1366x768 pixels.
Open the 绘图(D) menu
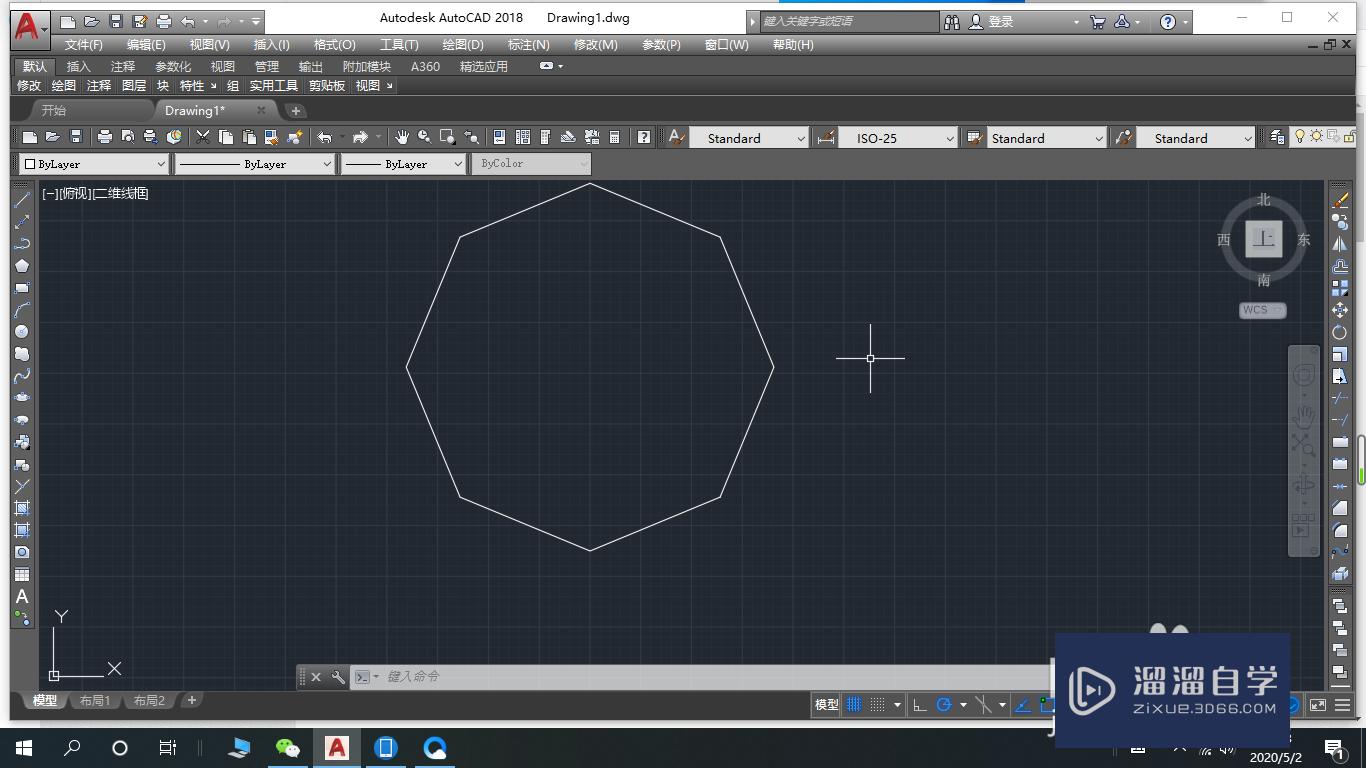click(463, 45)
